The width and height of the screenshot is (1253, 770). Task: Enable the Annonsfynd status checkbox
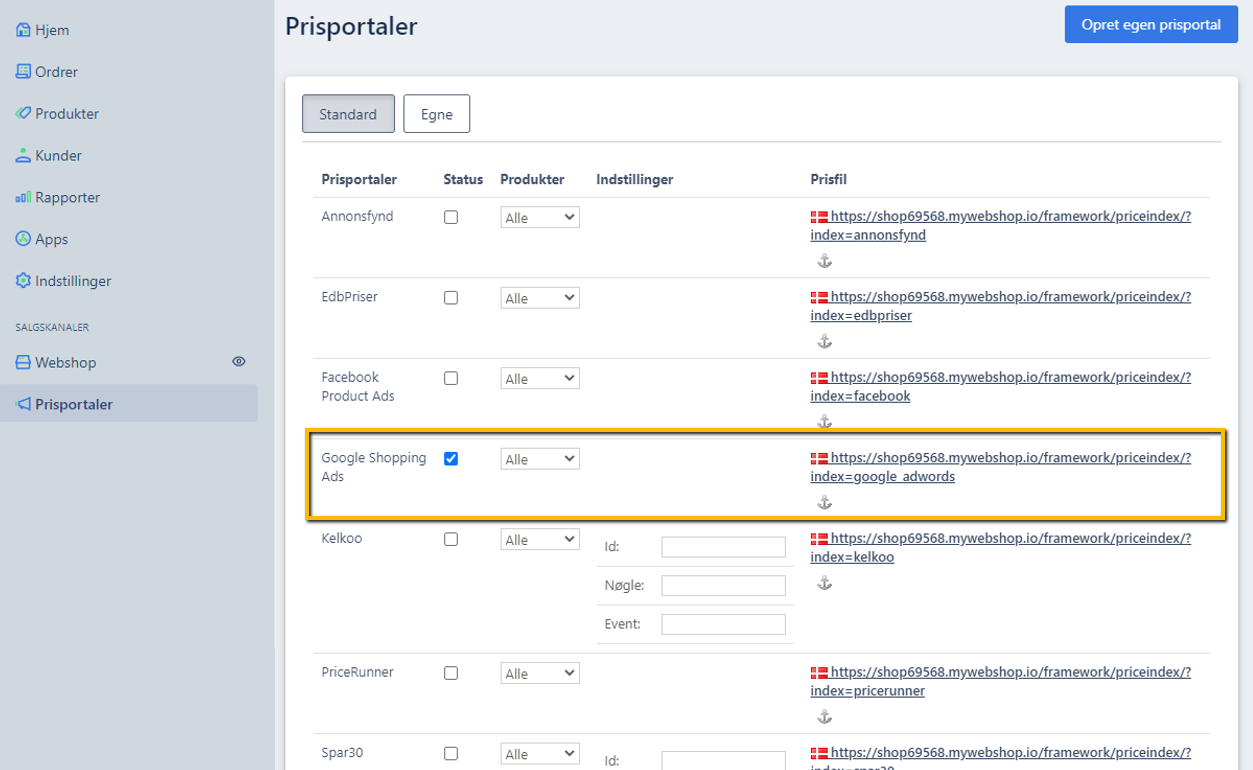point(451,217)
